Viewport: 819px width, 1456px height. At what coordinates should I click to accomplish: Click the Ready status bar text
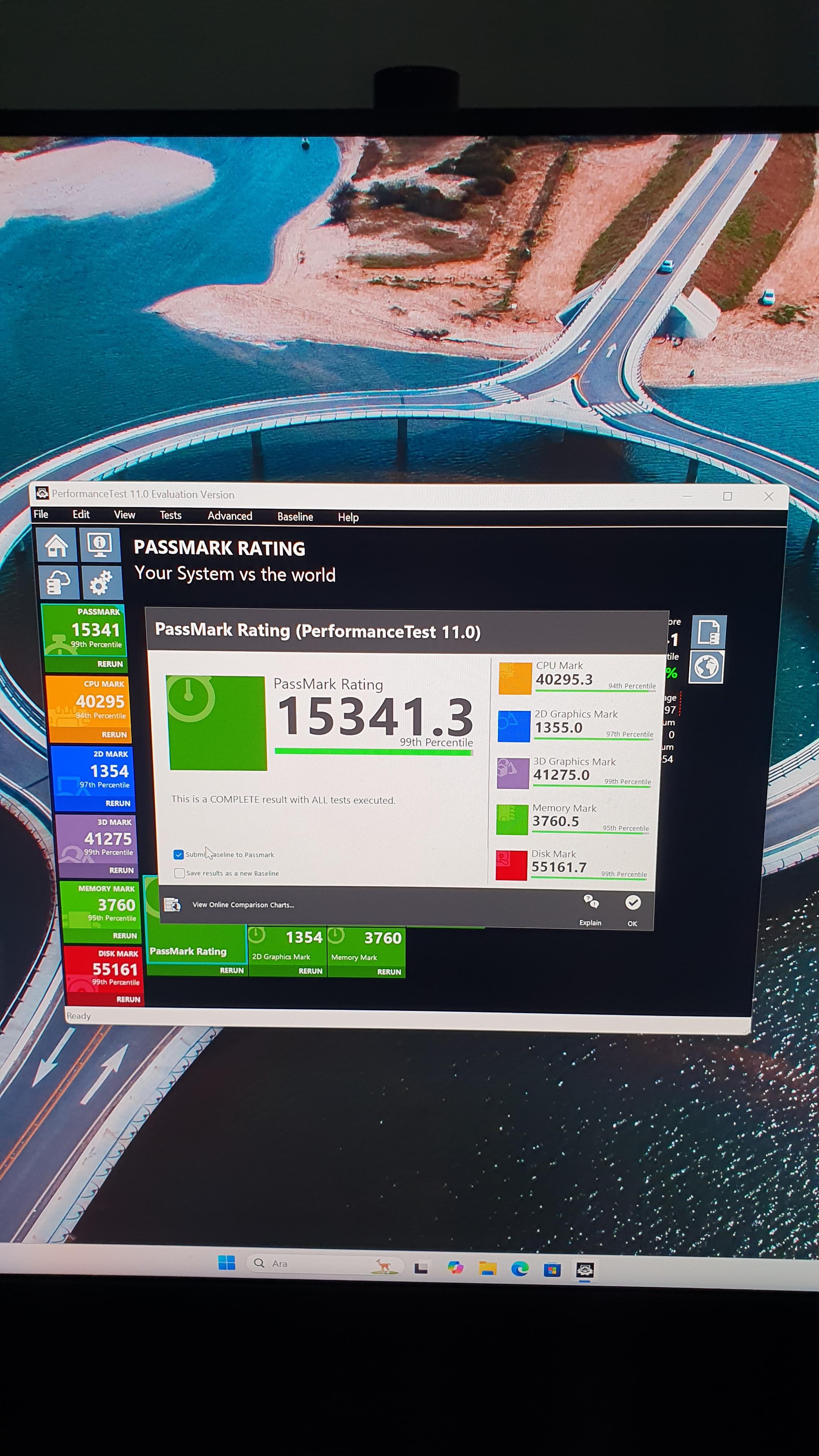[x=79, y=1016]
